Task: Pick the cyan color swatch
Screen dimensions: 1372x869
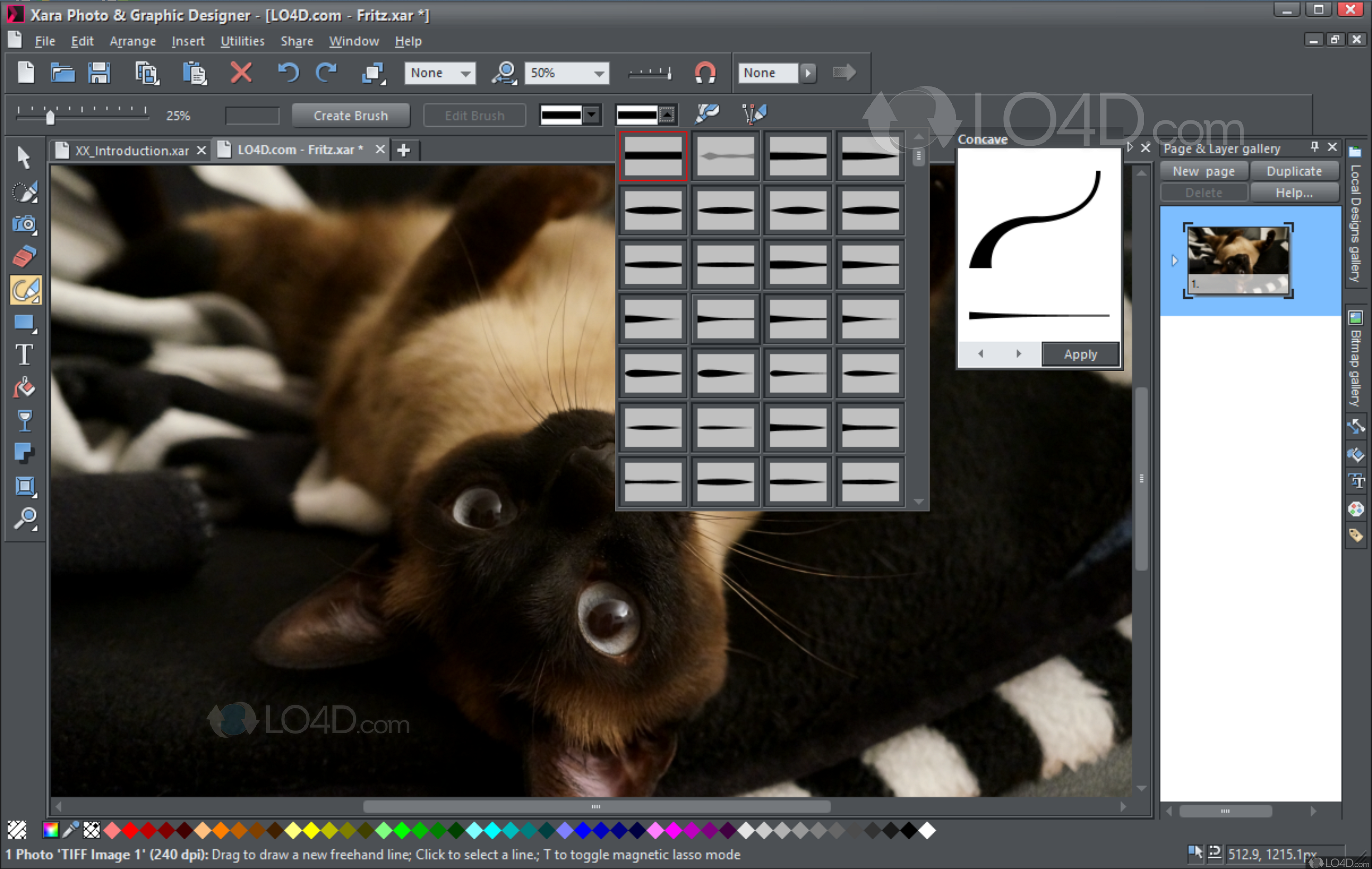Action: coord(493,830)
